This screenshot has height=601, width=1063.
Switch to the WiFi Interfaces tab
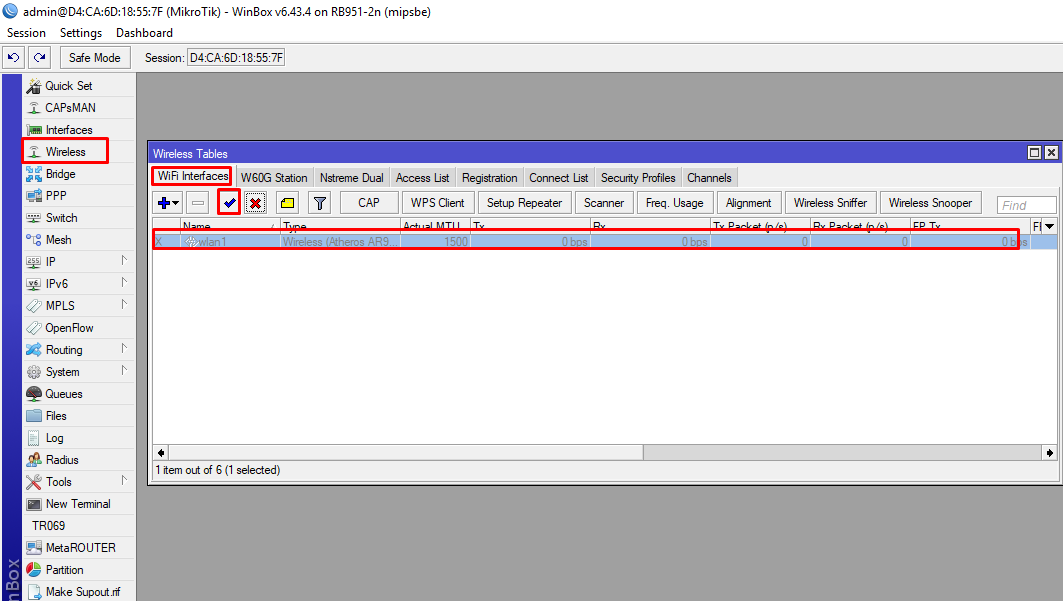click(x=193, y=176)
